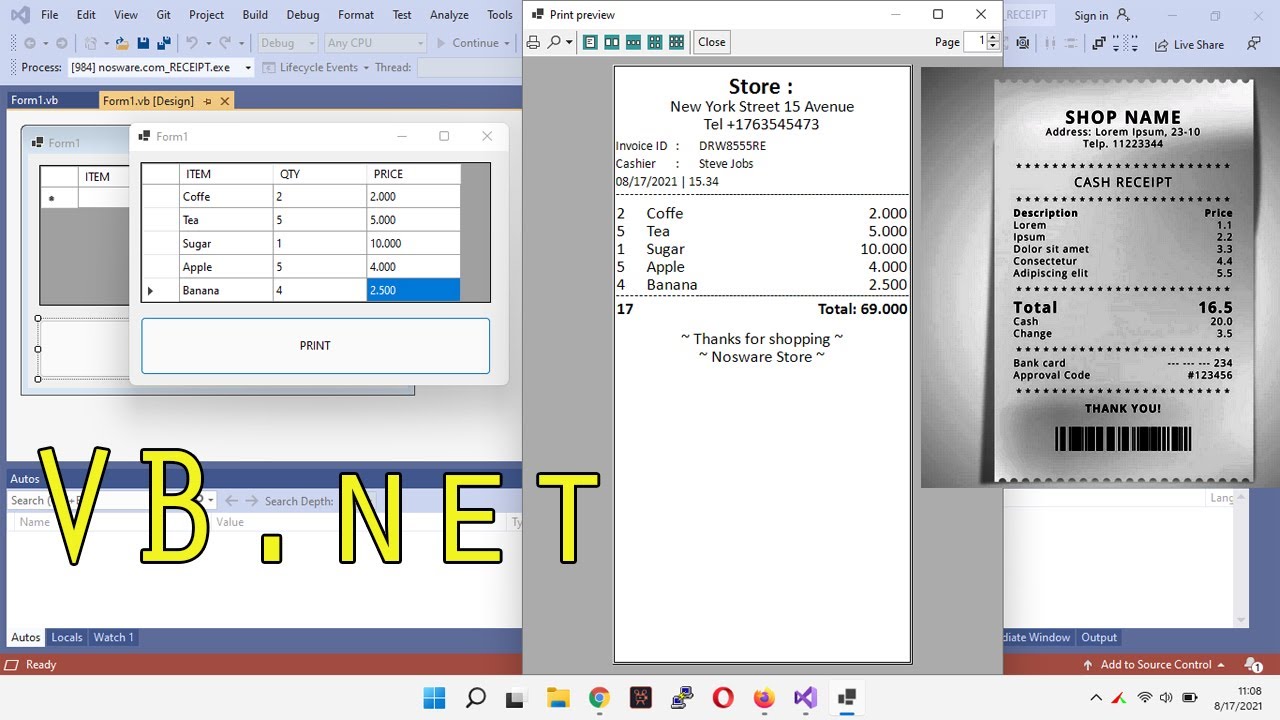Click the Page number field
This screenshot has width=1280, height=720.
[975, 42]
